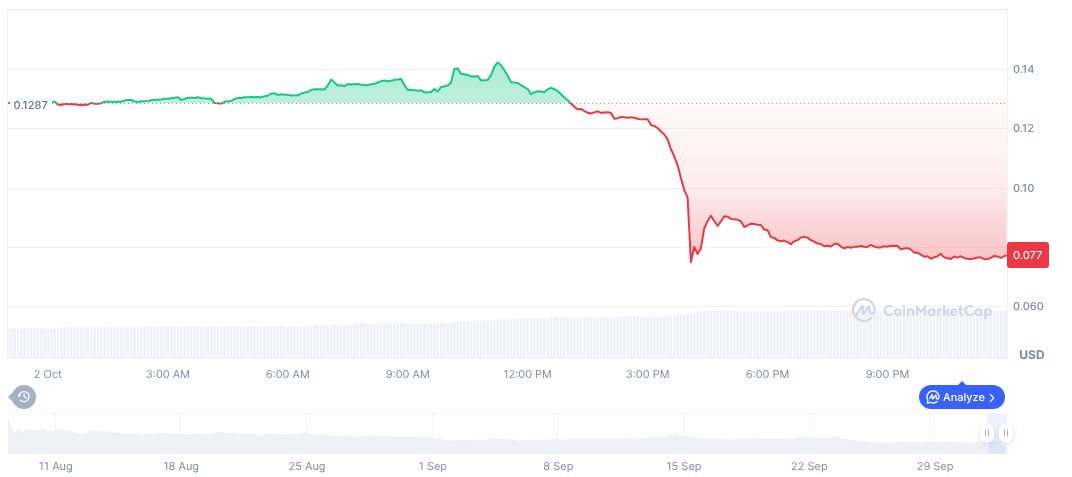1072x477 pixels.
Task: Jump to 11 Aug in the navigator
Action: point(55,466)
